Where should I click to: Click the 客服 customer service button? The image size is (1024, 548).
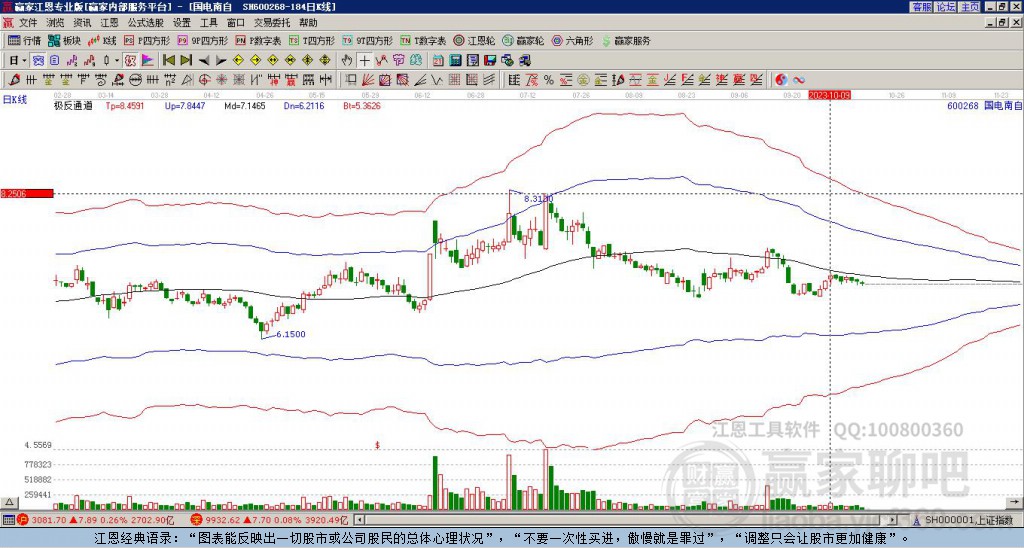pos(921,7)
